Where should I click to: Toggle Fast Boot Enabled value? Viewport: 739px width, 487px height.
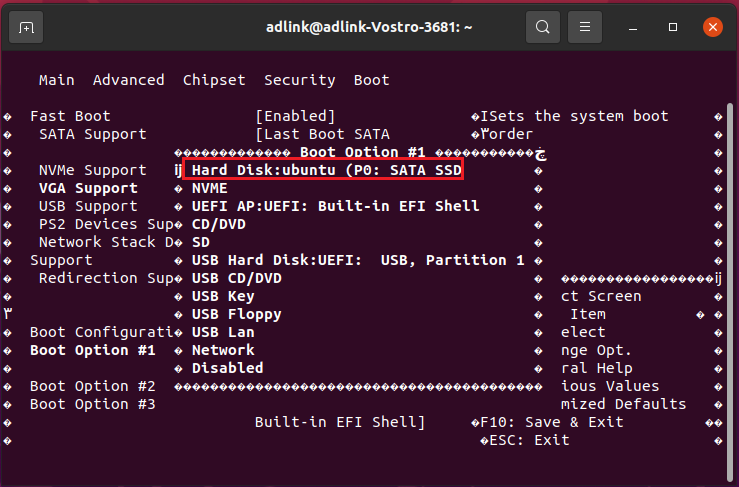tap(295, 116)
